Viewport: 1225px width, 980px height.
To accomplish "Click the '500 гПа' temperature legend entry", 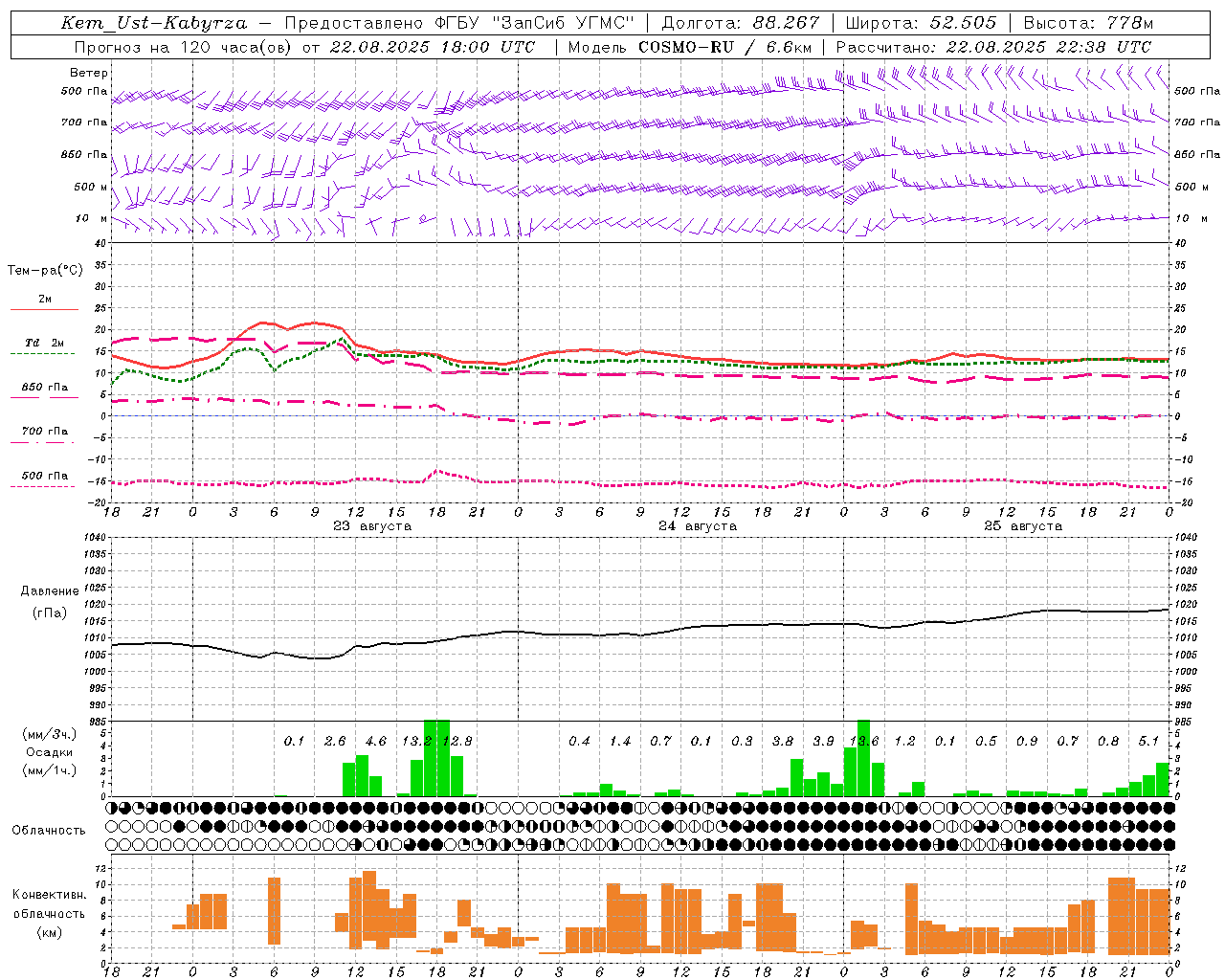I will pos(45,476).
